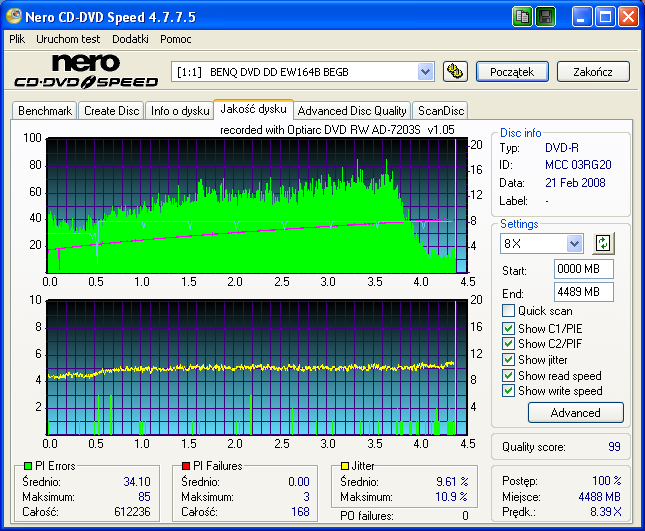Toggle the Show write speed checkbox
Image resolution: width=645 pixels, height=531 pixels.
click(508, 391)
